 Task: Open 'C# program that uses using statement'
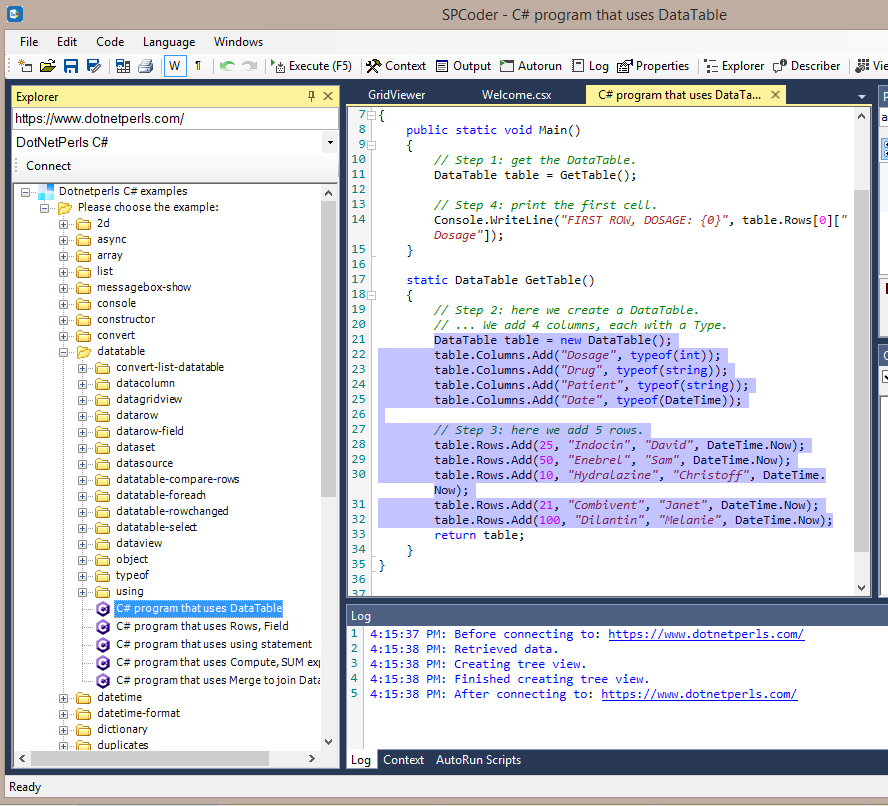click(214, 645)
